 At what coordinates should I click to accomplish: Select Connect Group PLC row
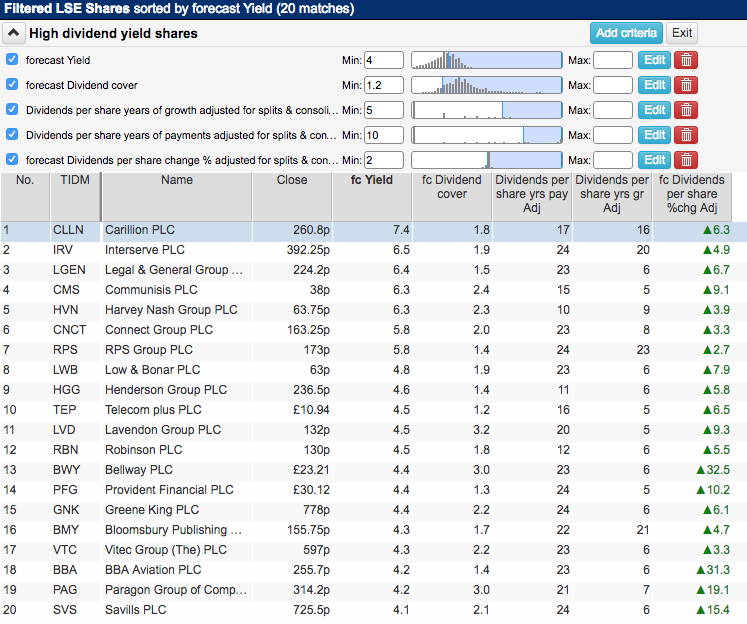[374, 330]
